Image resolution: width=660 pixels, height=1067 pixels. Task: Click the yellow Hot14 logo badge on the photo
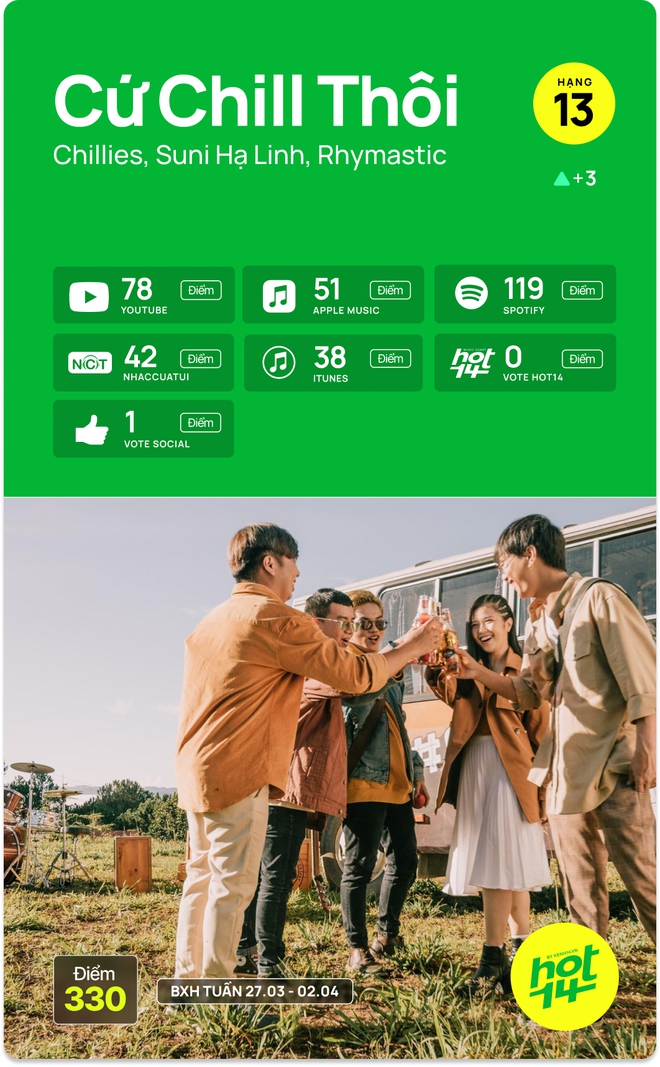point(564,976)
